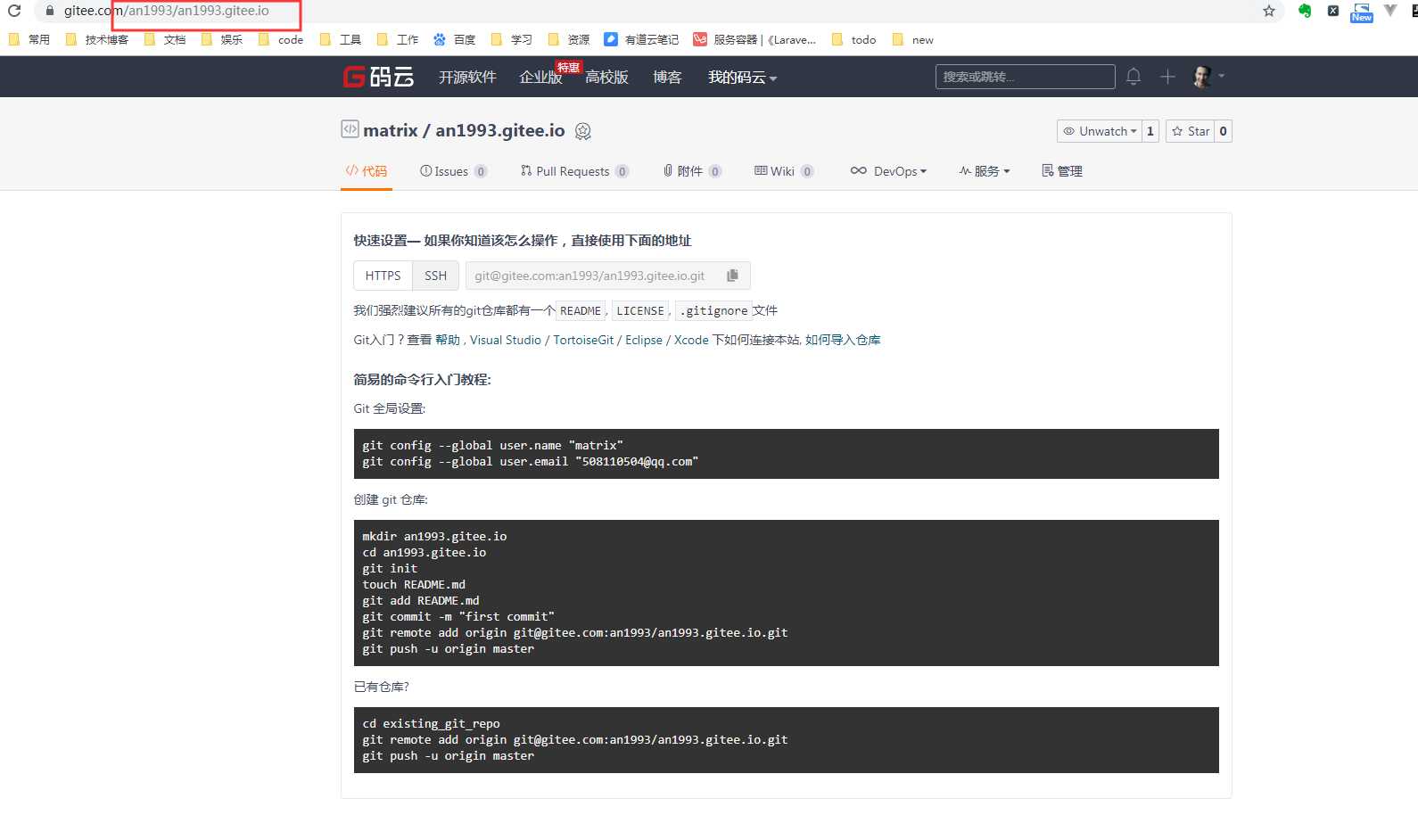Click the .gitignore suggestion link
1418x840 pixels.
click(x=713, y=310)
